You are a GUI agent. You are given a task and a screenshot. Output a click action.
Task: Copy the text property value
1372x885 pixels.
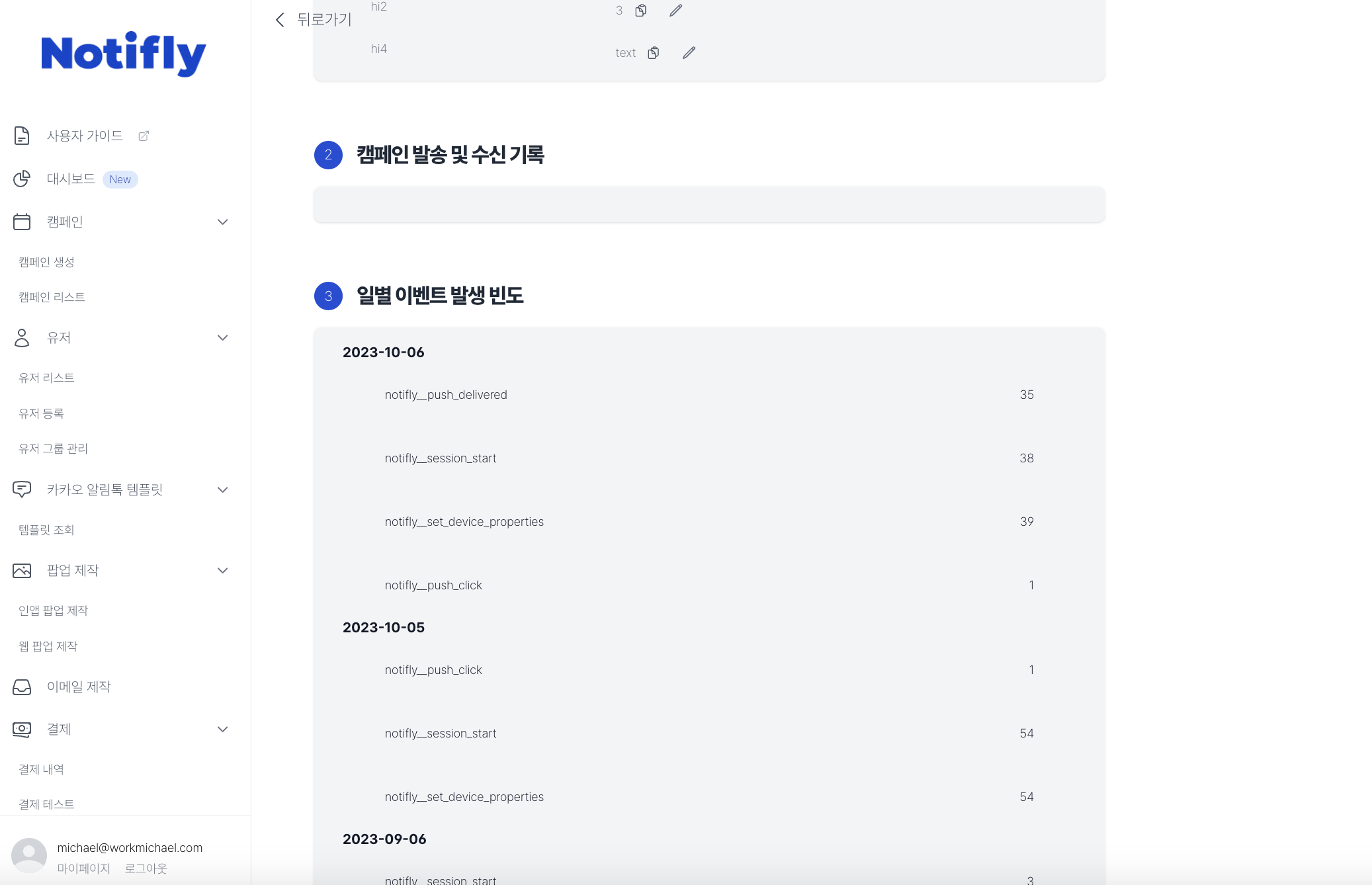(x=653, y=52)
